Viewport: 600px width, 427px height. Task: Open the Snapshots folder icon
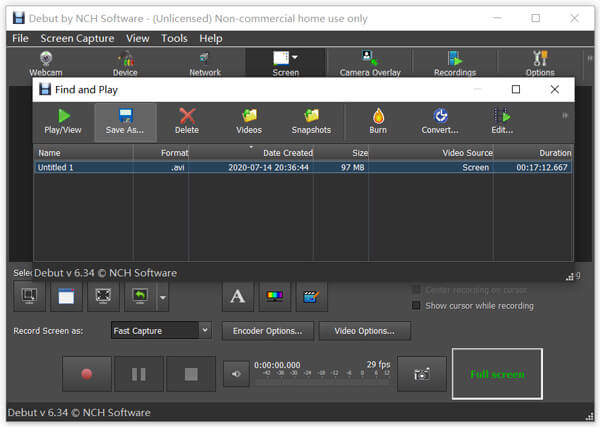311,122
